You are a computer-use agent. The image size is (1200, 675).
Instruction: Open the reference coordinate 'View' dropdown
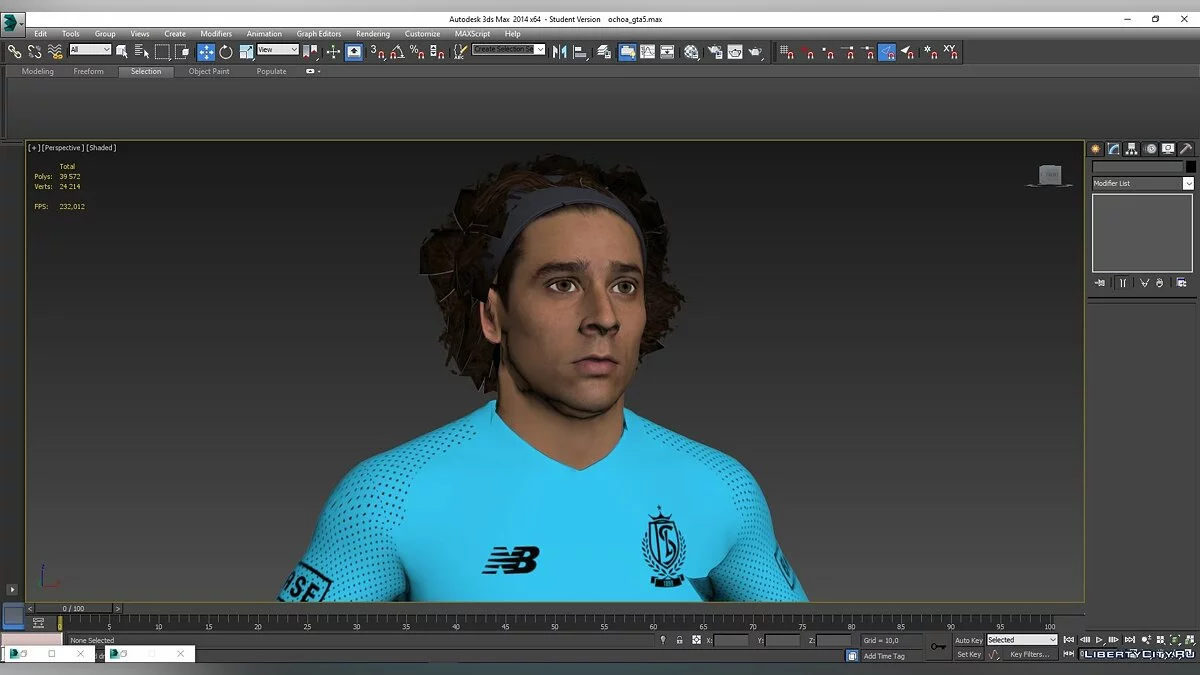(278, 50)
